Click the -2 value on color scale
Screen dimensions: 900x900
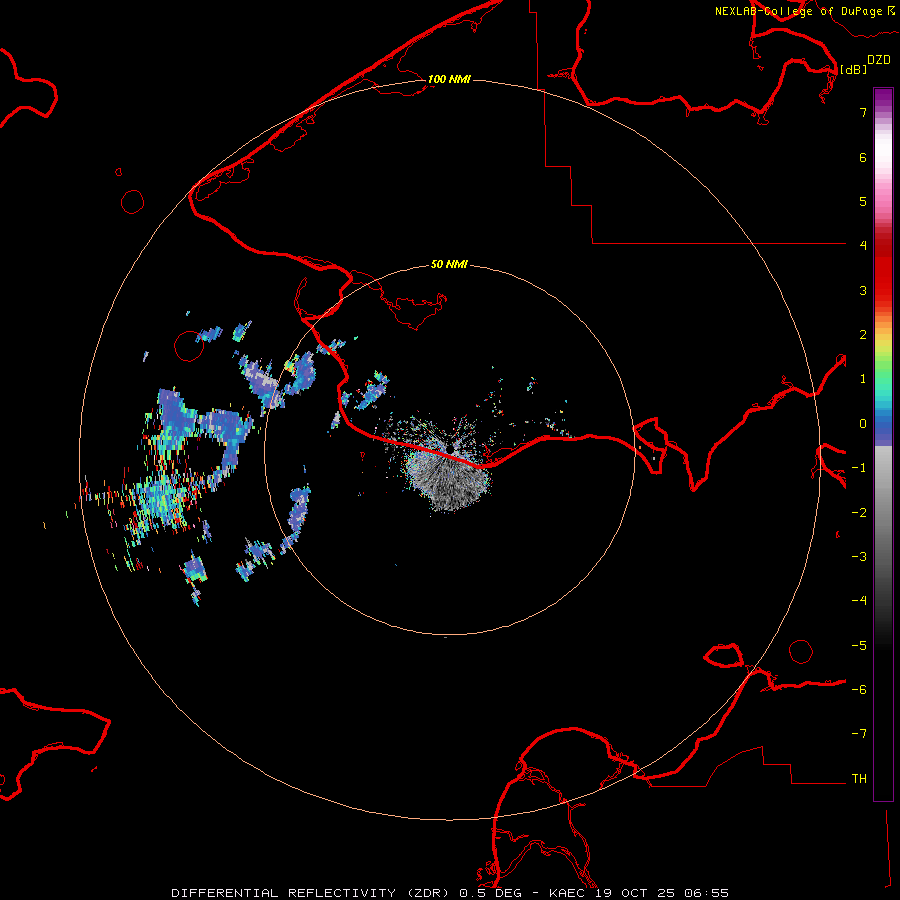[859, 513]
